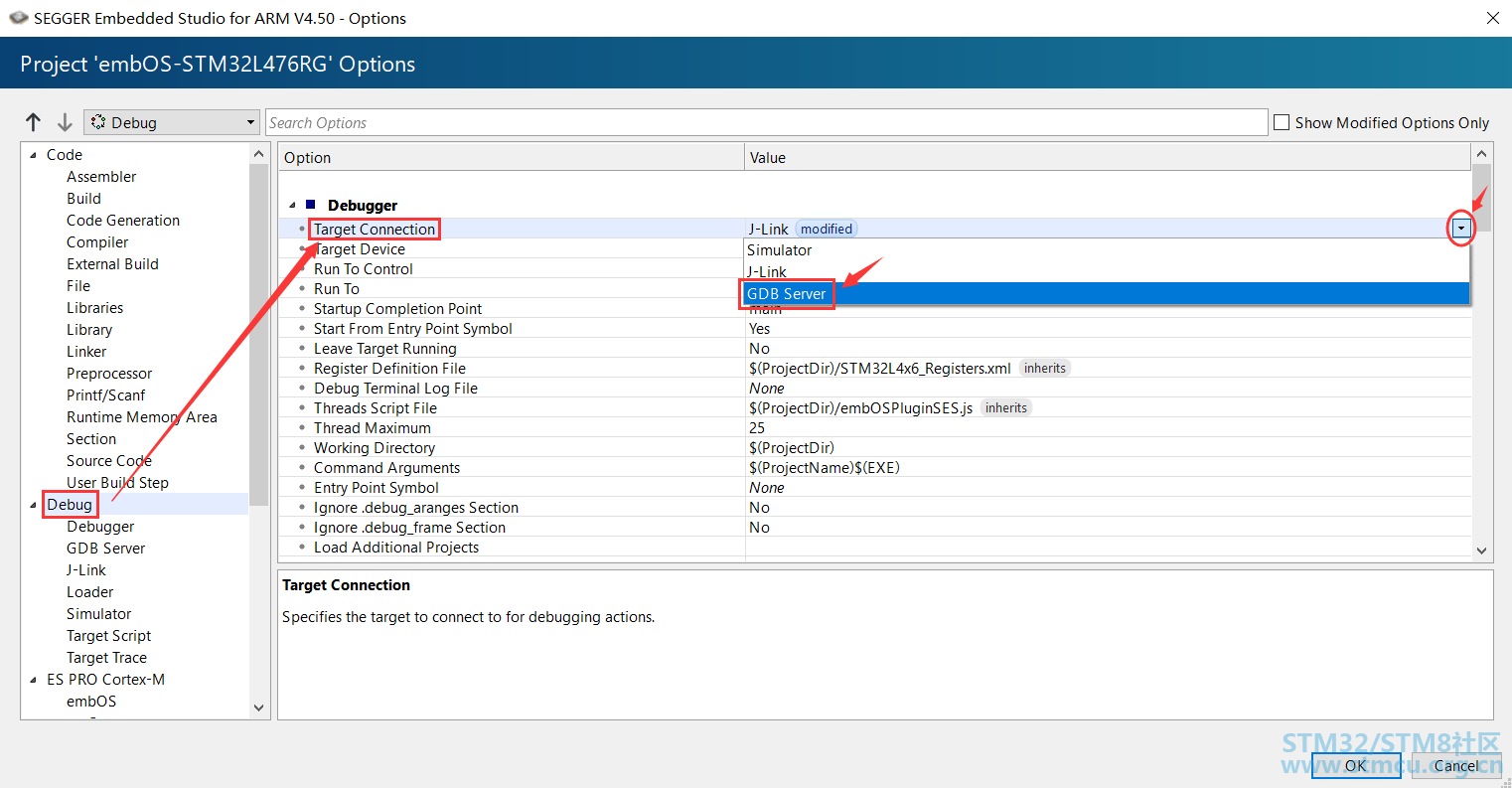Select Library in the category tree

[x=89, y=330]
